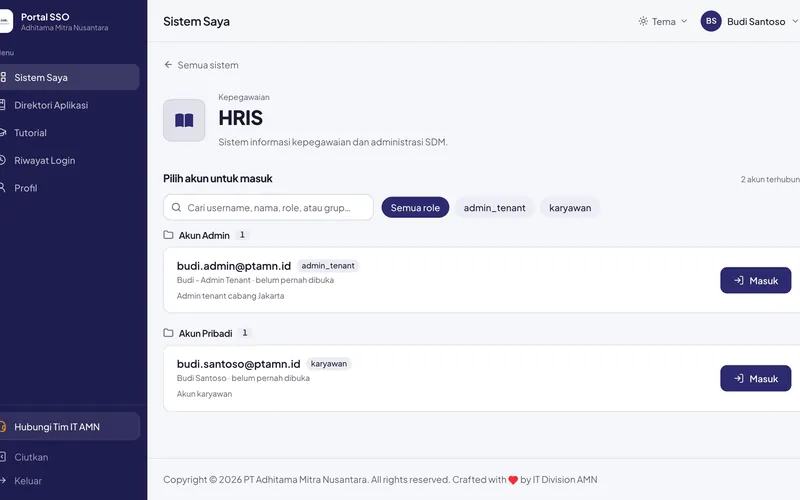This screenshot has width=800, height=500.
Task: Click the Portal SSO logo
Action: pyautogui.click(x=5, y=21)
